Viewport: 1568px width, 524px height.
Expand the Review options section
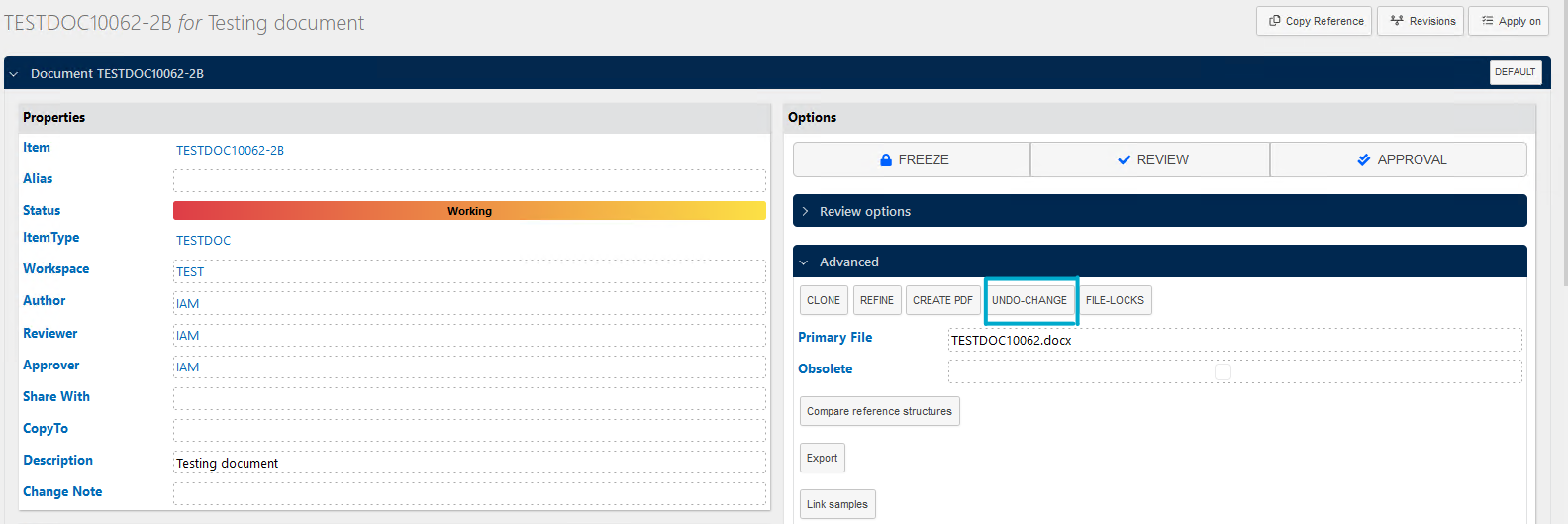click(1159, 211)
